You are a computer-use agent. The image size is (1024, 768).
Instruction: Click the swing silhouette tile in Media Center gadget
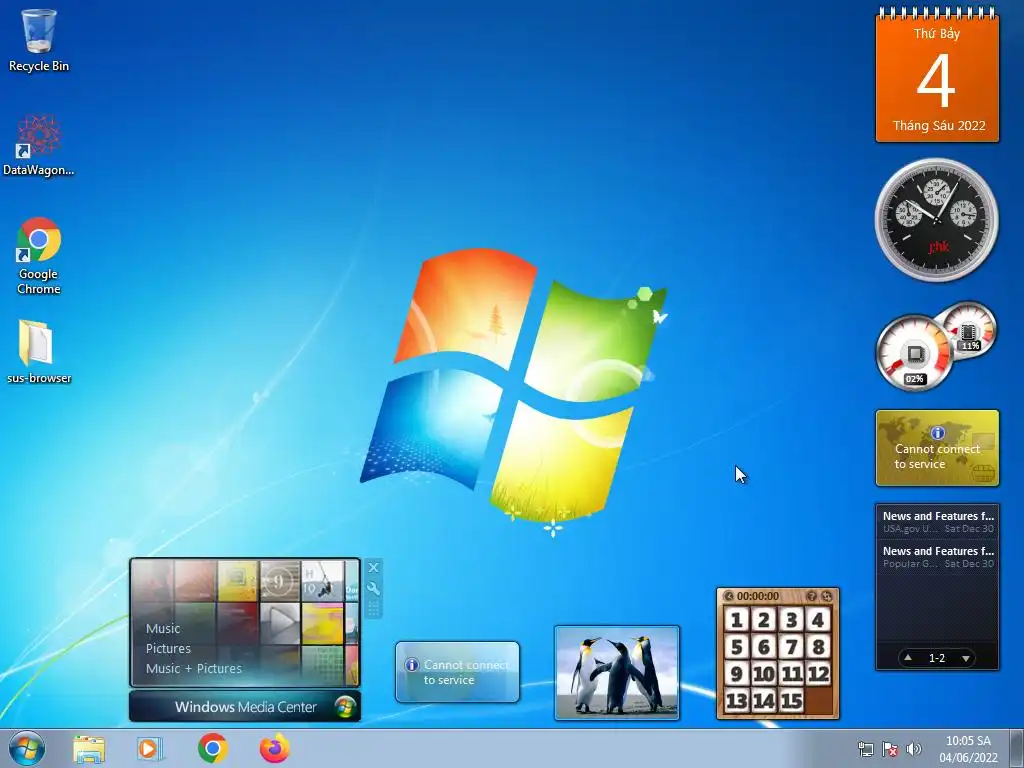(x=323, y=580)
